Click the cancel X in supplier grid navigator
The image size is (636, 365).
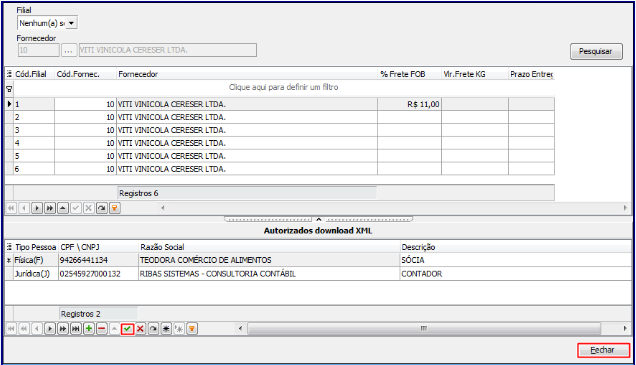89,208
